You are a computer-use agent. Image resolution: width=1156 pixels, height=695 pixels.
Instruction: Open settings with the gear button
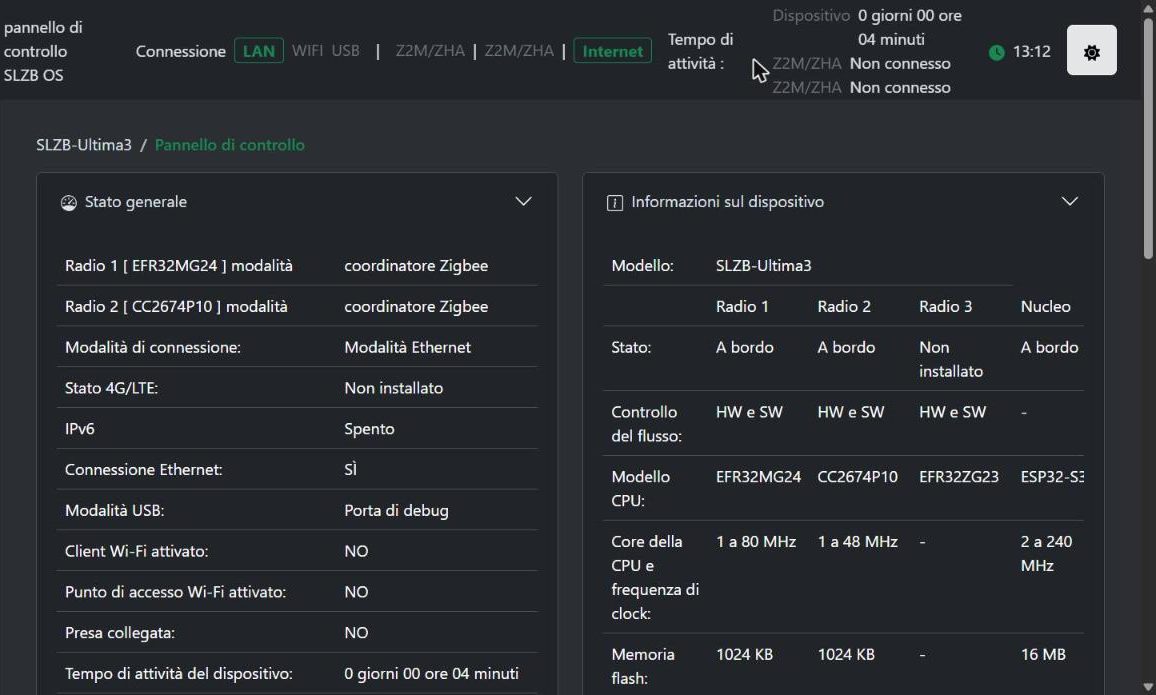(x=1091, y=51)
